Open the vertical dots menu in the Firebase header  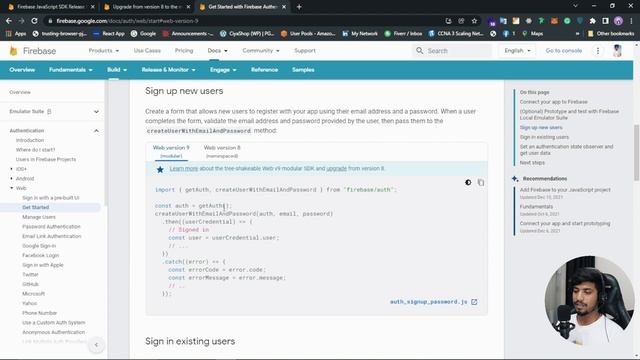tap(598, 51)
